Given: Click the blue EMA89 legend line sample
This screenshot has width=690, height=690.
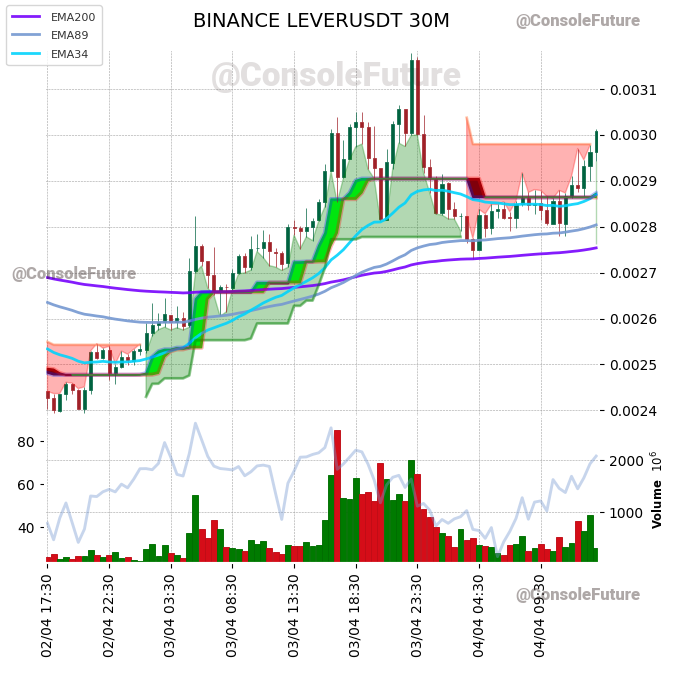Looking at the screenshot, I should [26, 35].
